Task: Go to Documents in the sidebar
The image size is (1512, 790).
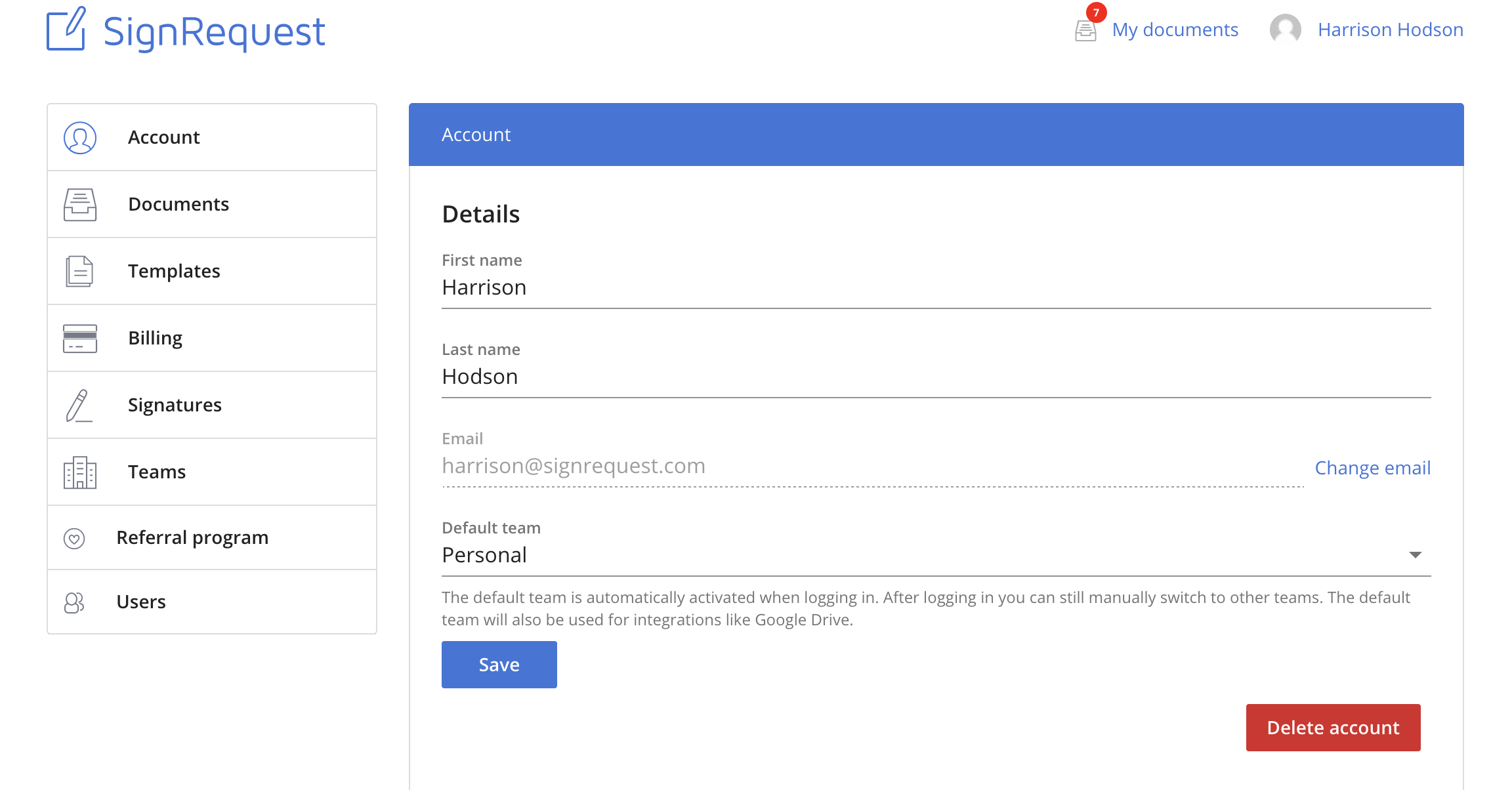Action: click(x=212, y=204)
